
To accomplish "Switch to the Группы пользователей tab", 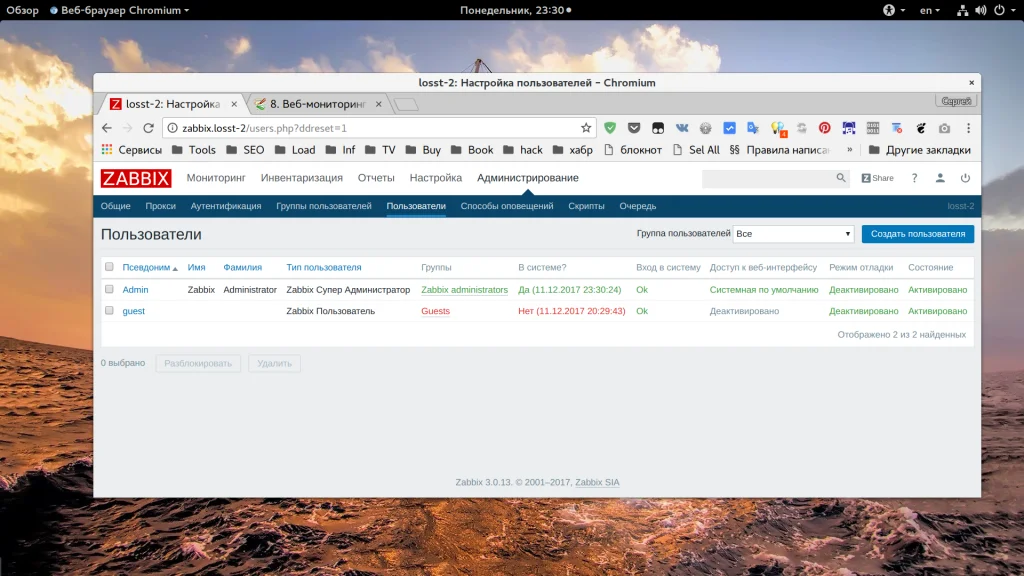I will tap(323, 206).
